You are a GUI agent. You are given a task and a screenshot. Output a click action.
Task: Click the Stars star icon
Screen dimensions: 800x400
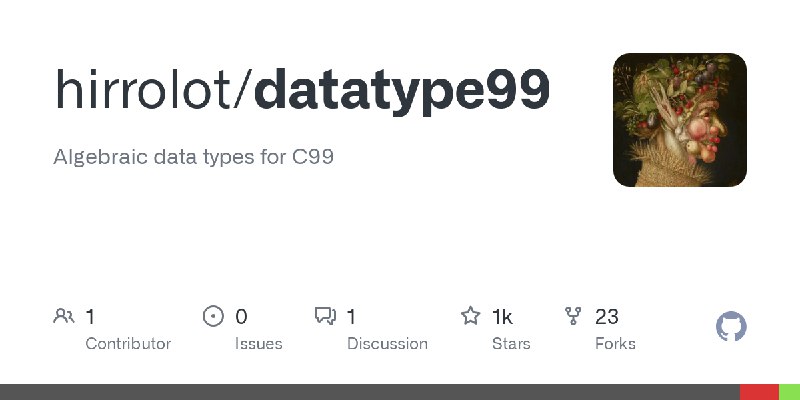point(470,316)
